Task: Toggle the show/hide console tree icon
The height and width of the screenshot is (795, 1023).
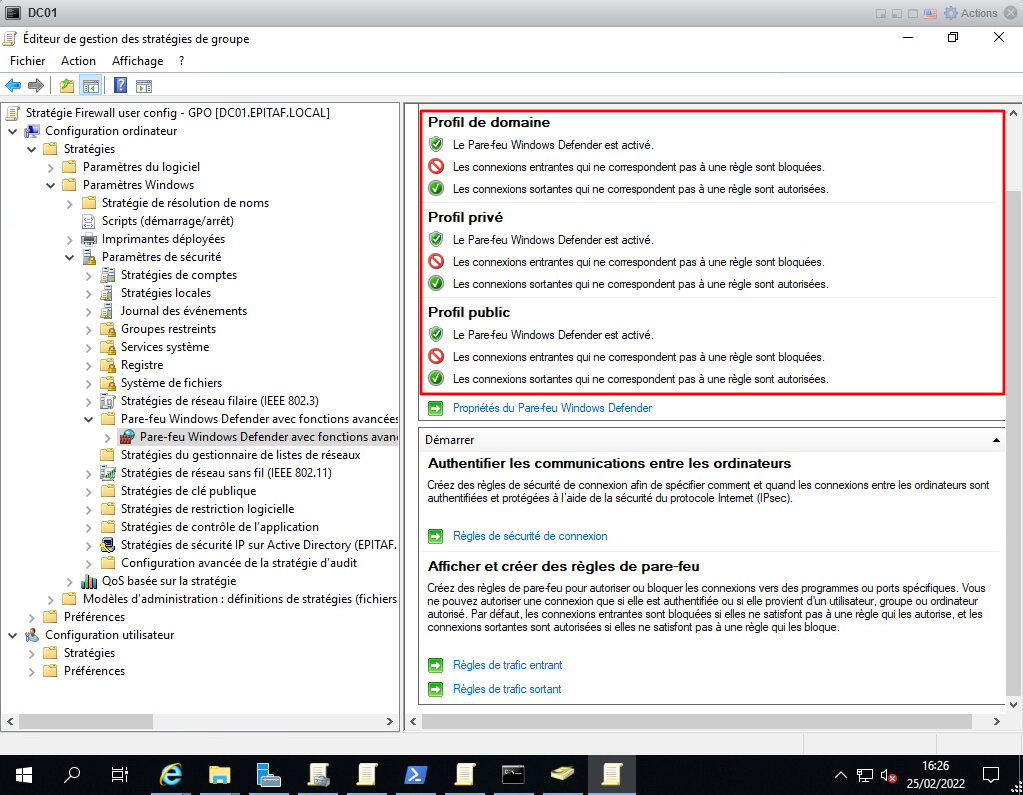Action: [90, 85]
